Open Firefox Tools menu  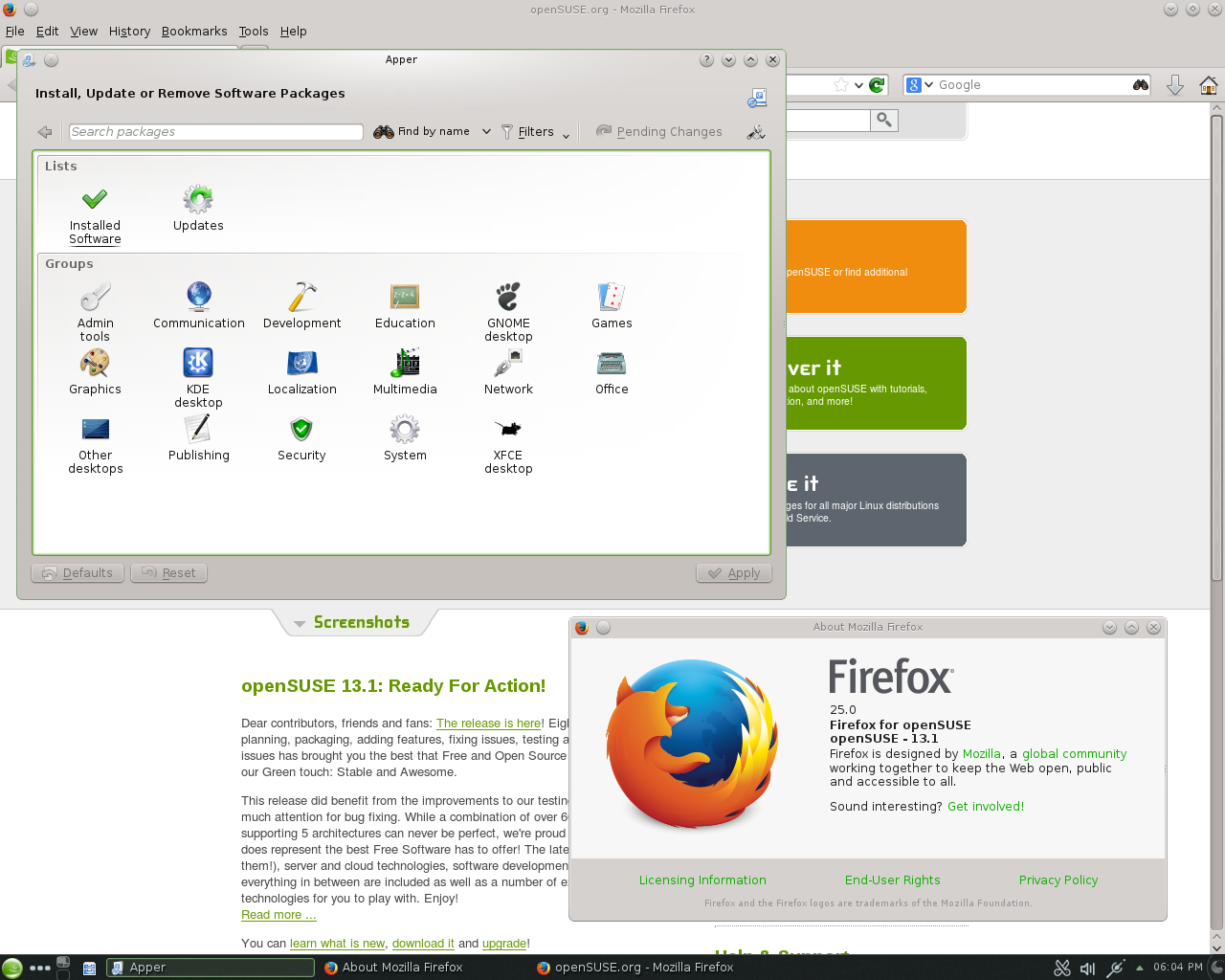tap(254, 32)
